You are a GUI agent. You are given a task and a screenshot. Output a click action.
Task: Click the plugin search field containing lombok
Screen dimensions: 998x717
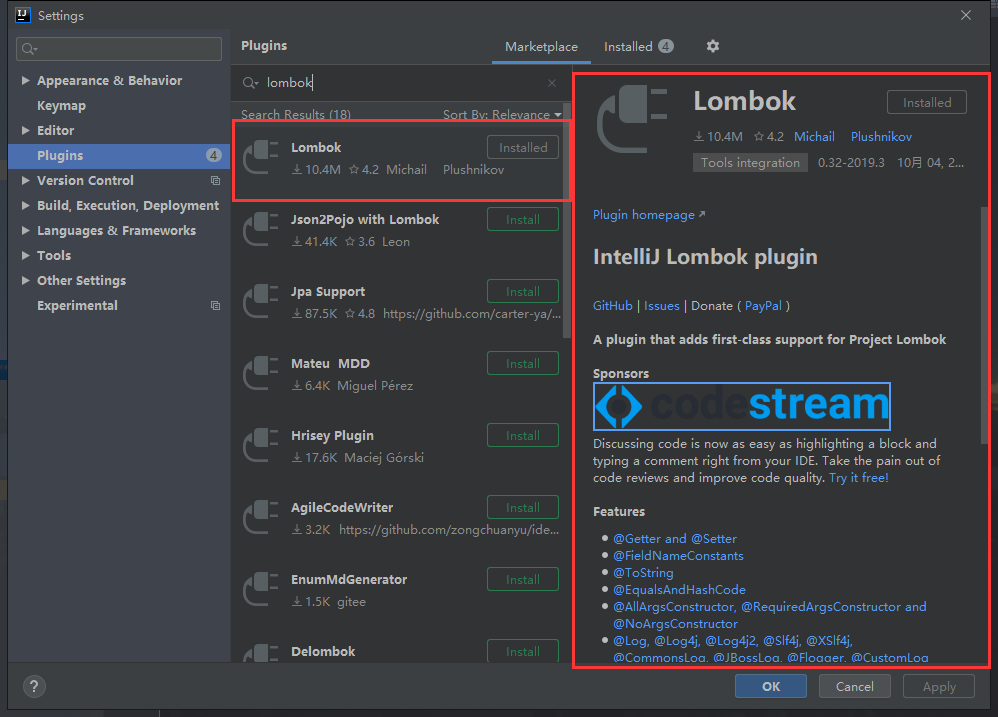[x=401, y=83]
